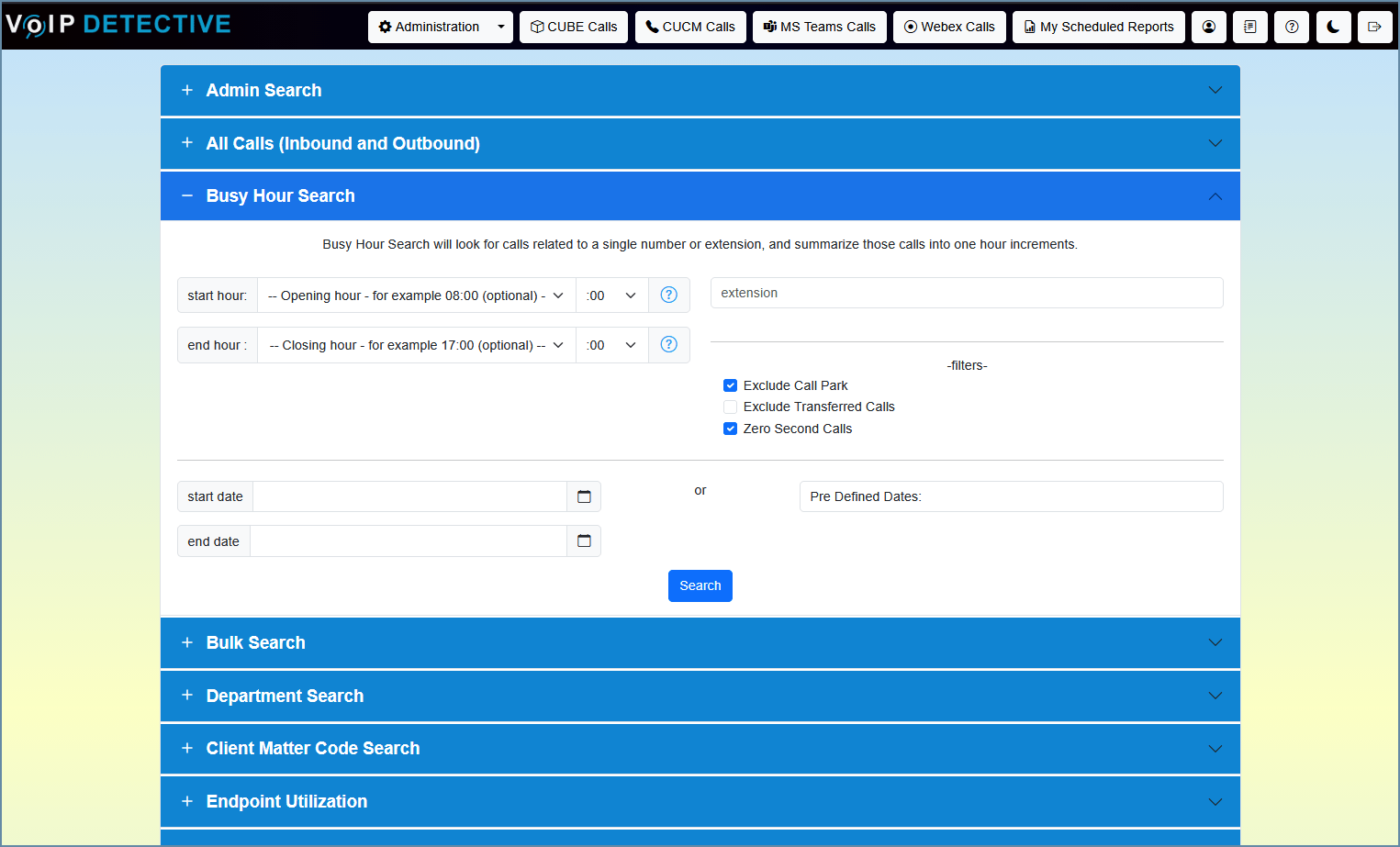Expand Bulk Search chevron
Image resolution: width=1400 pixels, height=847 pixels.
tap(1215, 642)
